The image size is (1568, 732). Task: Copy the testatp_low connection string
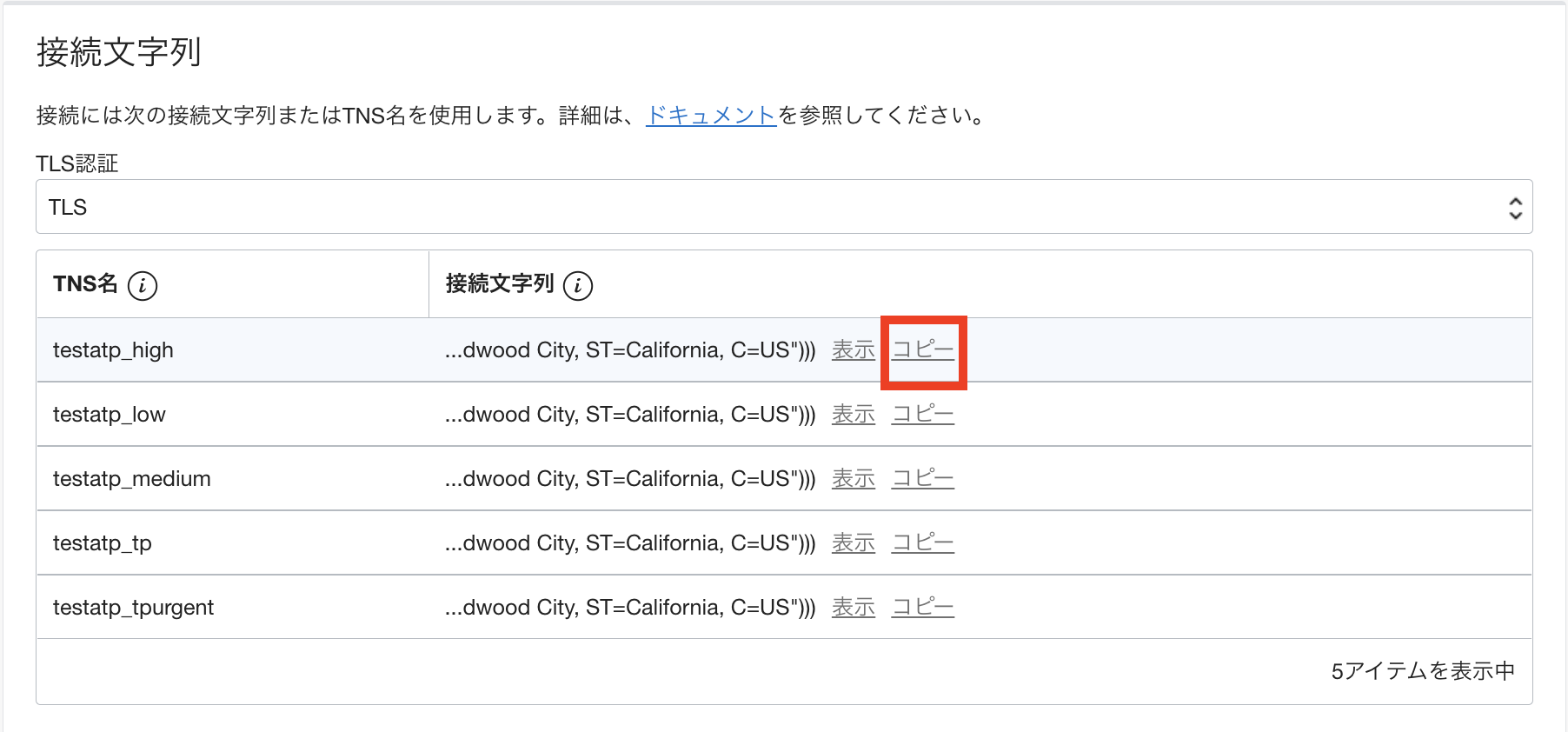(923, 415)
